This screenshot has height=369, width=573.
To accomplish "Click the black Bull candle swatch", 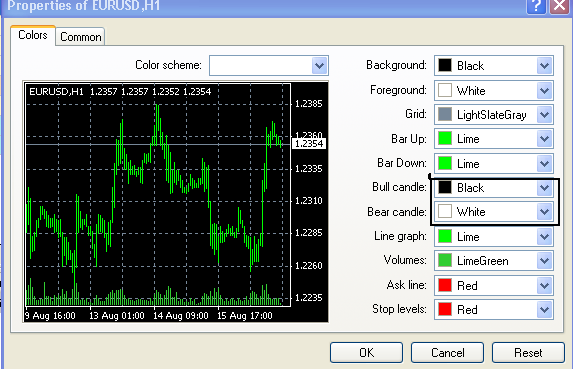I will (445, 187).
